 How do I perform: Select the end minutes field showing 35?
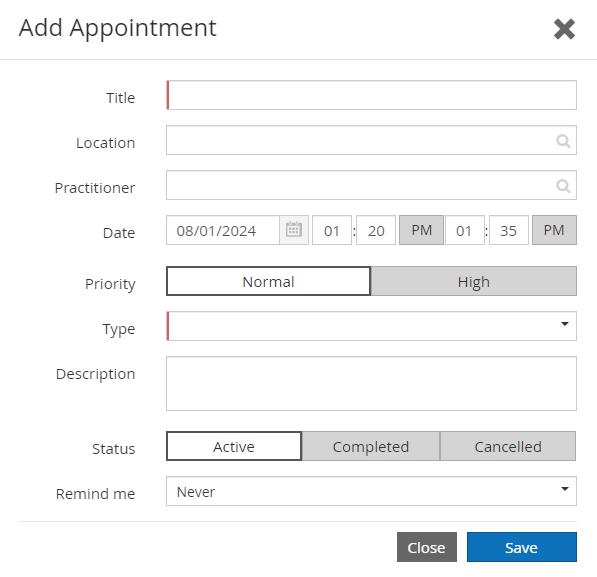pos(509,230)
